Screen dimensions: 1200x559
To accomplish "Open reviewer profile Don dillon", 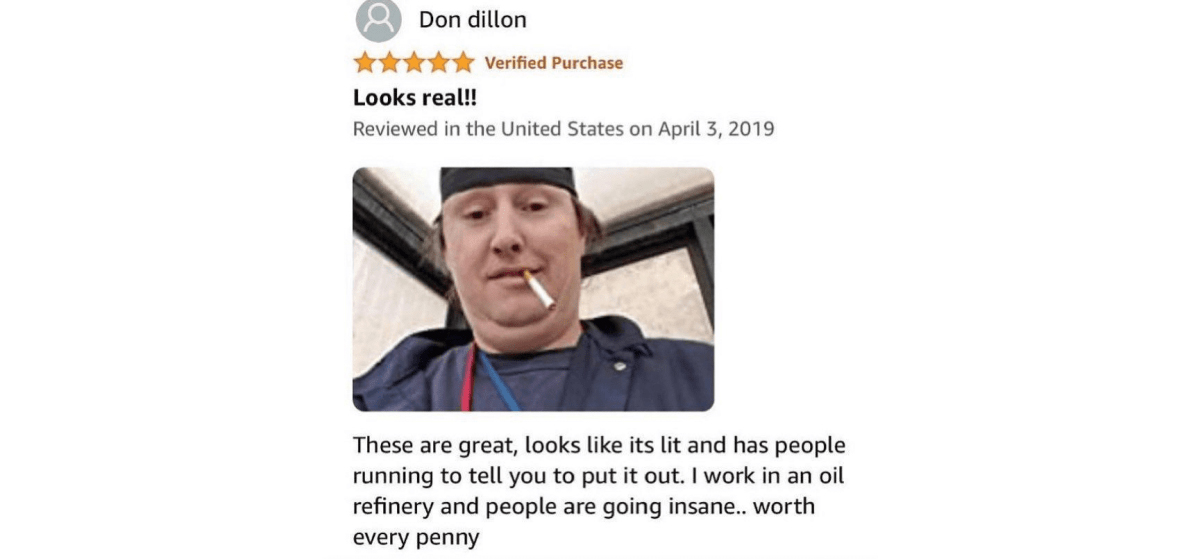I will (x=473, y=19).
